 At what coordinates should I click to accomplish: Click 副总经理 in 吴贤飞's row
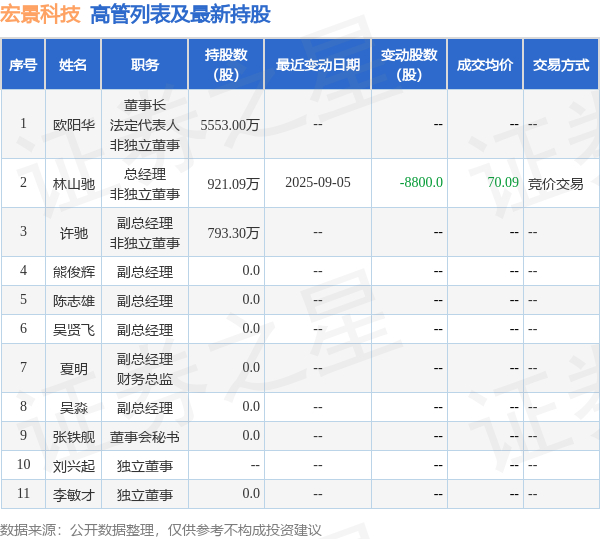(x=145, y=329)
